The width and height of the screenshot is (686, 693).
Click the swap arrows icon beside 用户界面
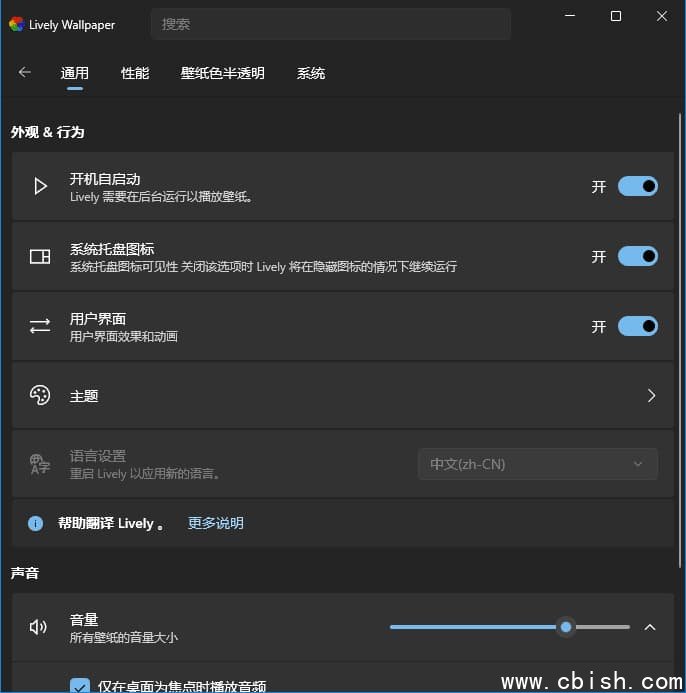(40, 326)
